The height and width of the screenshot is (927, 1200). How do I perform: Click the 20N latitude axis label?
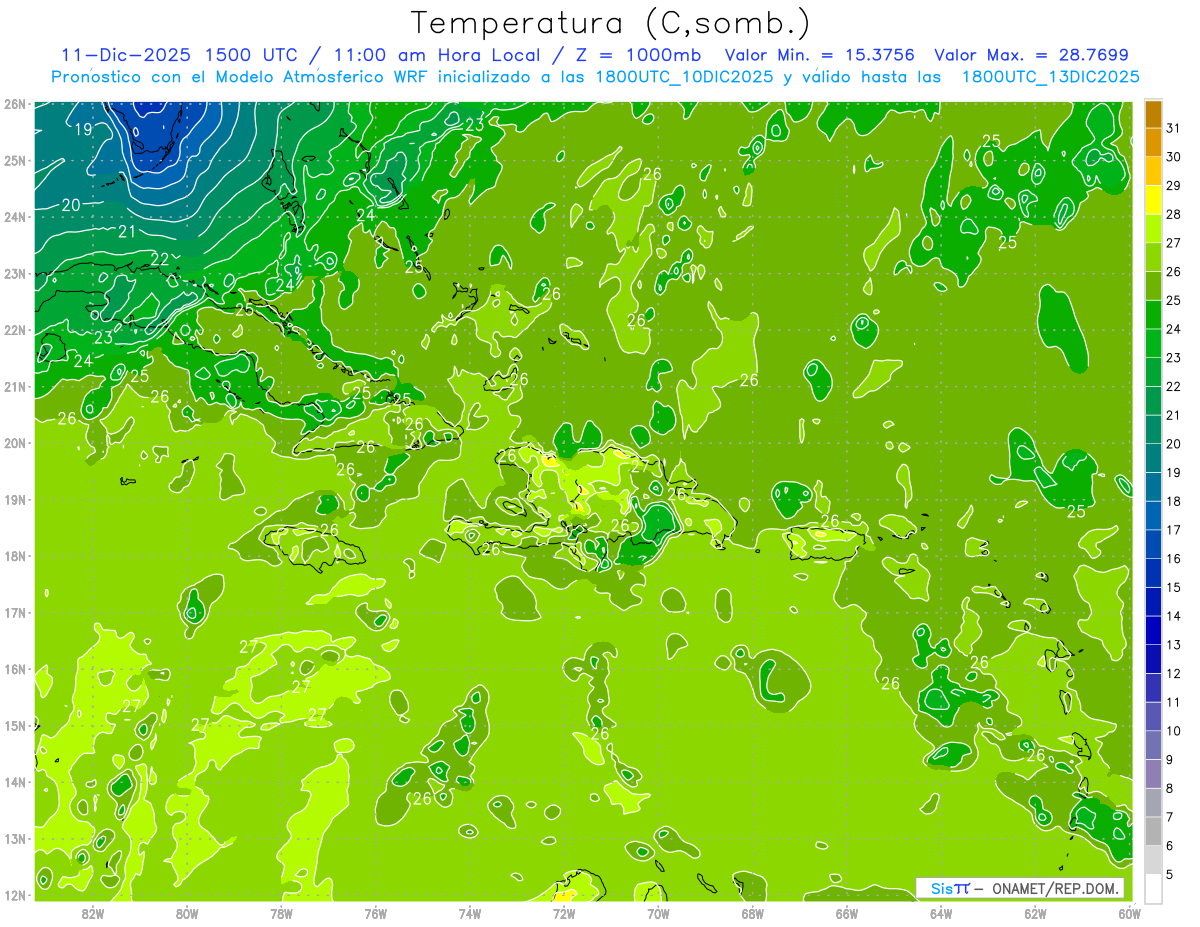[14, 443]
